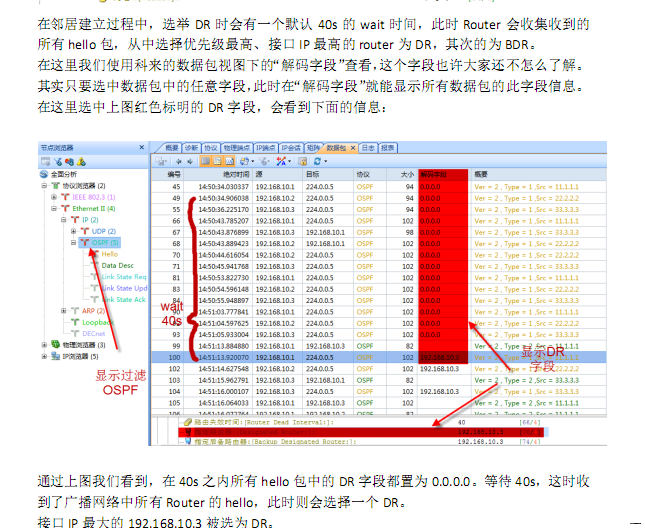This screenshot has height=528, width=645.
Task: Switch to the 物理端点 tab
Action: coord(237,148)
